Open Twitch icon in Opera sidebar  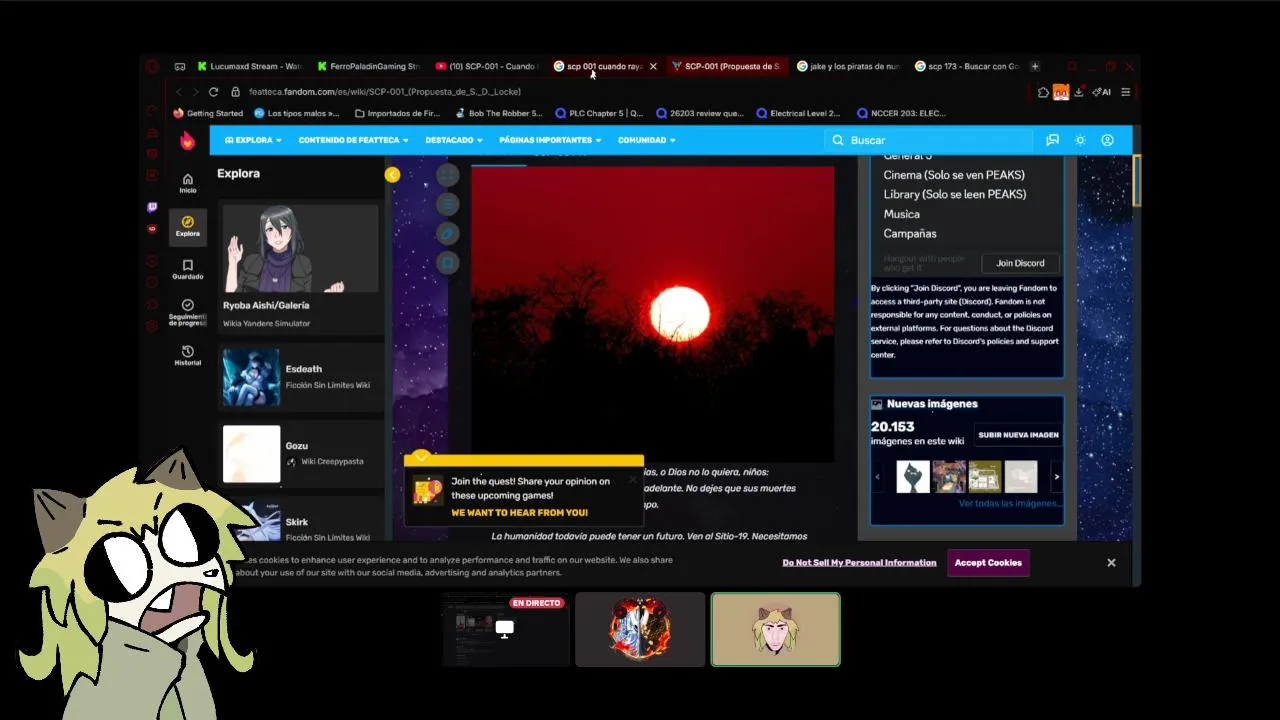coord(152,207)
